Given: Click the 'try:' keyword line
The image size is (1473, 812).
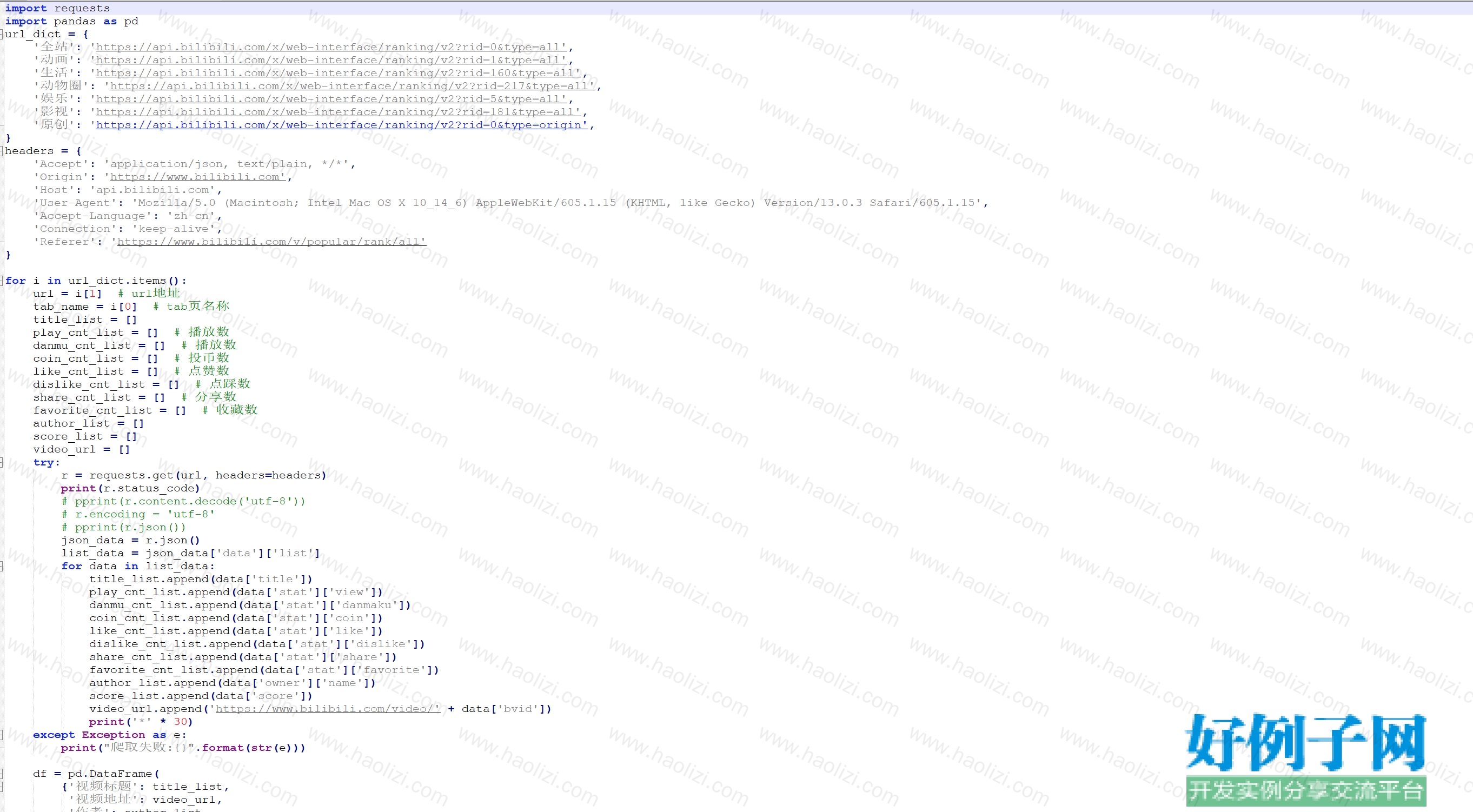Looking at the screenshot, I should click(x=47, y=463).
